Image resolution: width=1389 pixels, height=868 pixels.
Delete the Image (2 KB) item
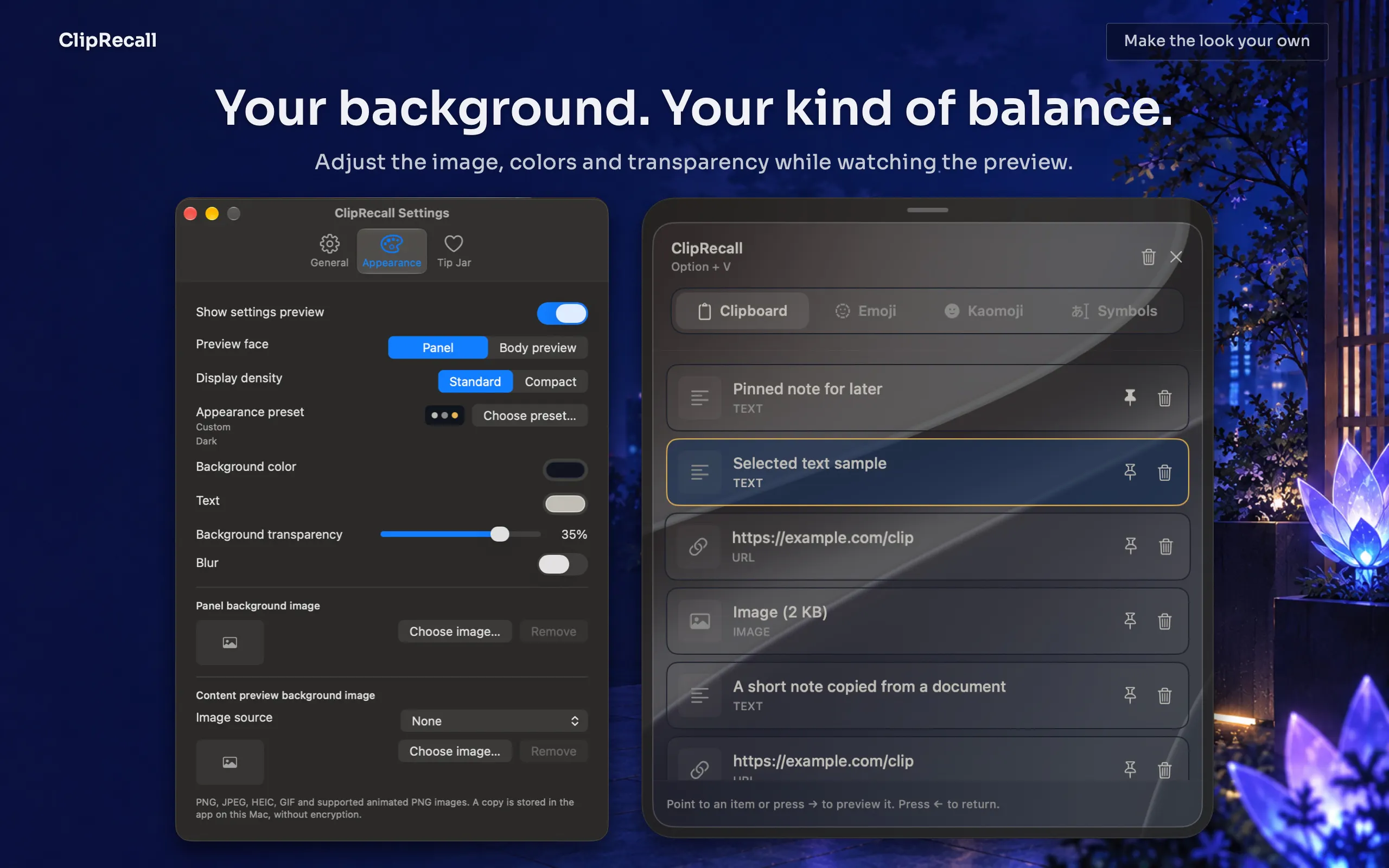tap(1164, 621)
